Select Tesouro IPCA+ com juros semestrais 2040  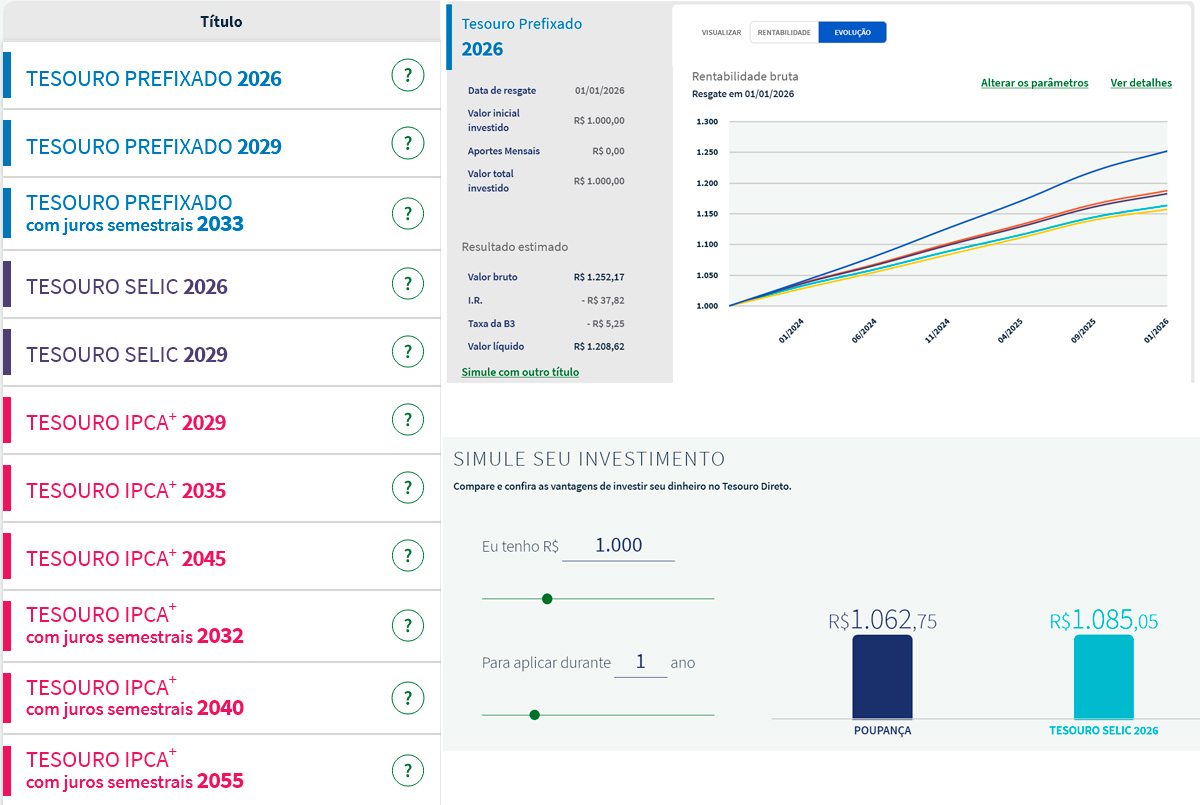(135, 697)
